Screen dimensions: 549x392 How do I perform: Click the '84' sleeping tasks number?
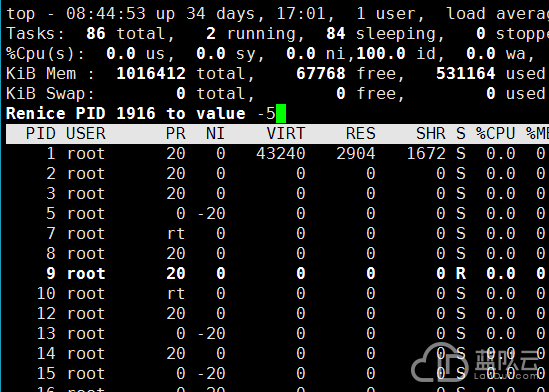pos(336,34)
